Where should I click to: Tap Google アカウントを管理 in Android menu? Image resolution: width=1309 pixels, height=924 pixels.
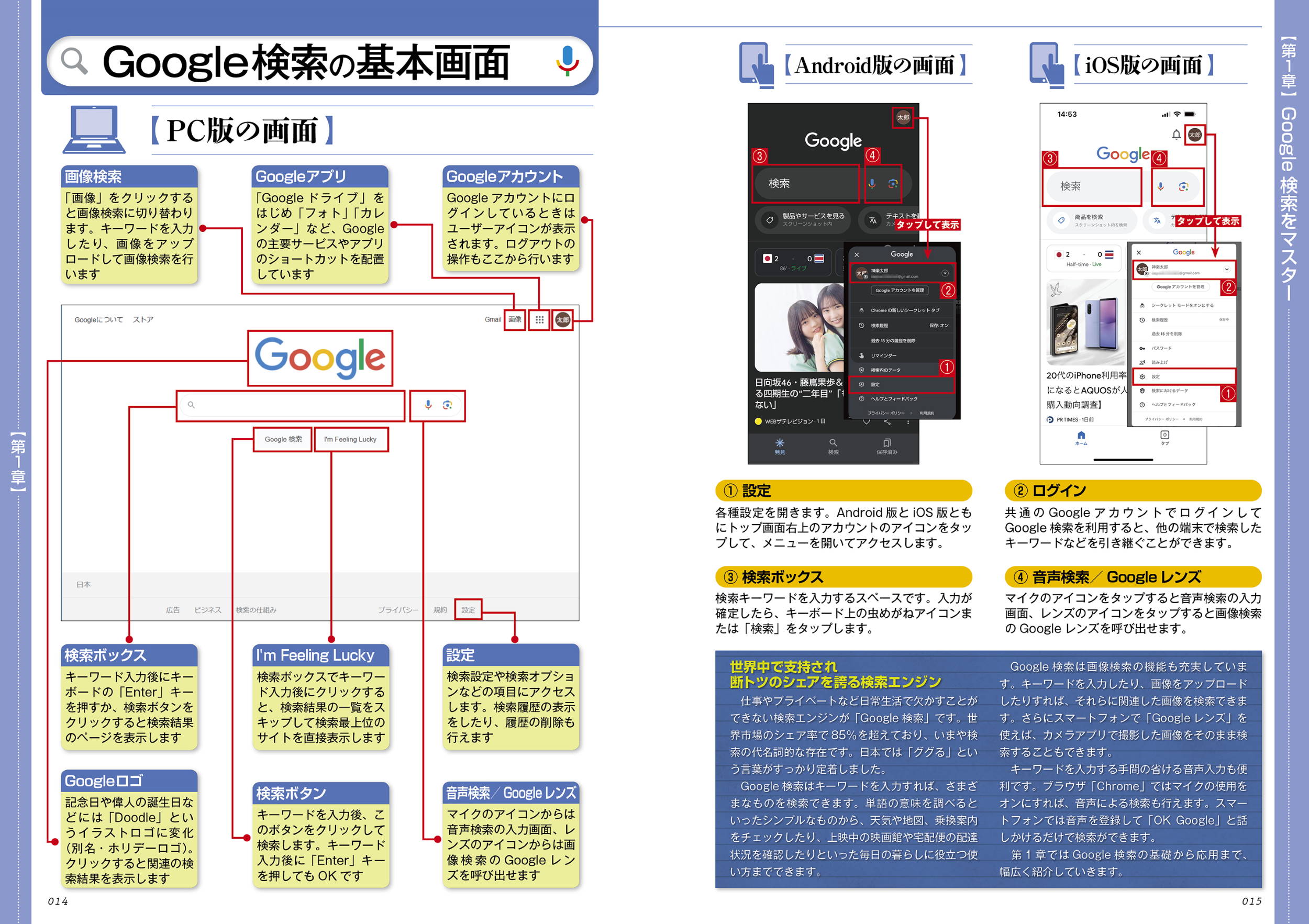900,290
